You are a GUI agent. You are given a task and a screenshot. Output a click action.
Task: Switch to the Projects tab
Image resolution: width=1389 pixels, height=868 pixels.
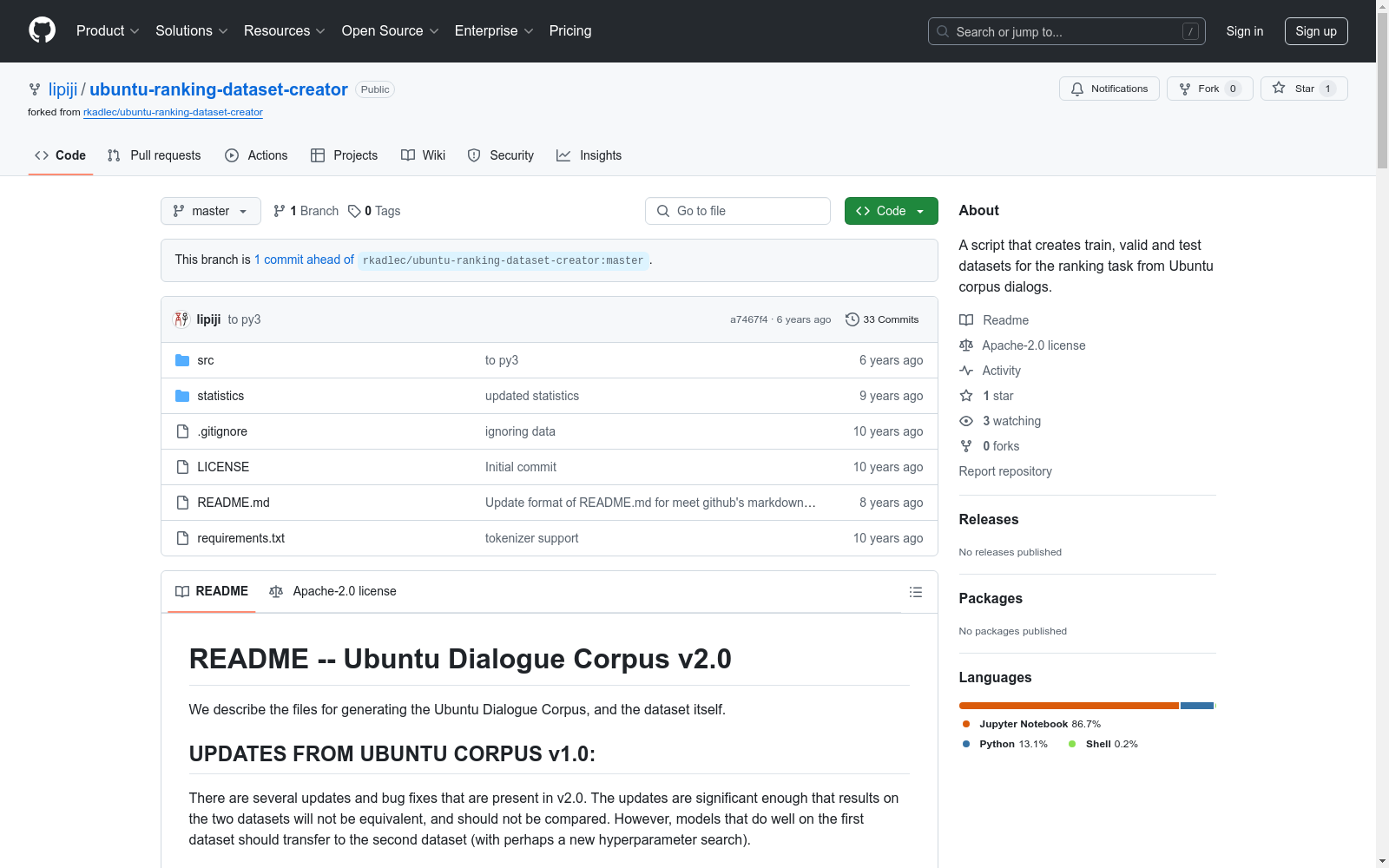point(345,155)
